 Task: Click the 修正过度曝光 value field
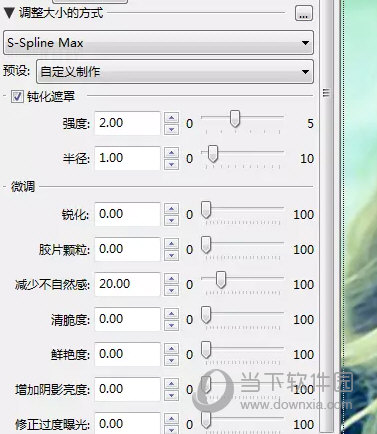[127, 423]
